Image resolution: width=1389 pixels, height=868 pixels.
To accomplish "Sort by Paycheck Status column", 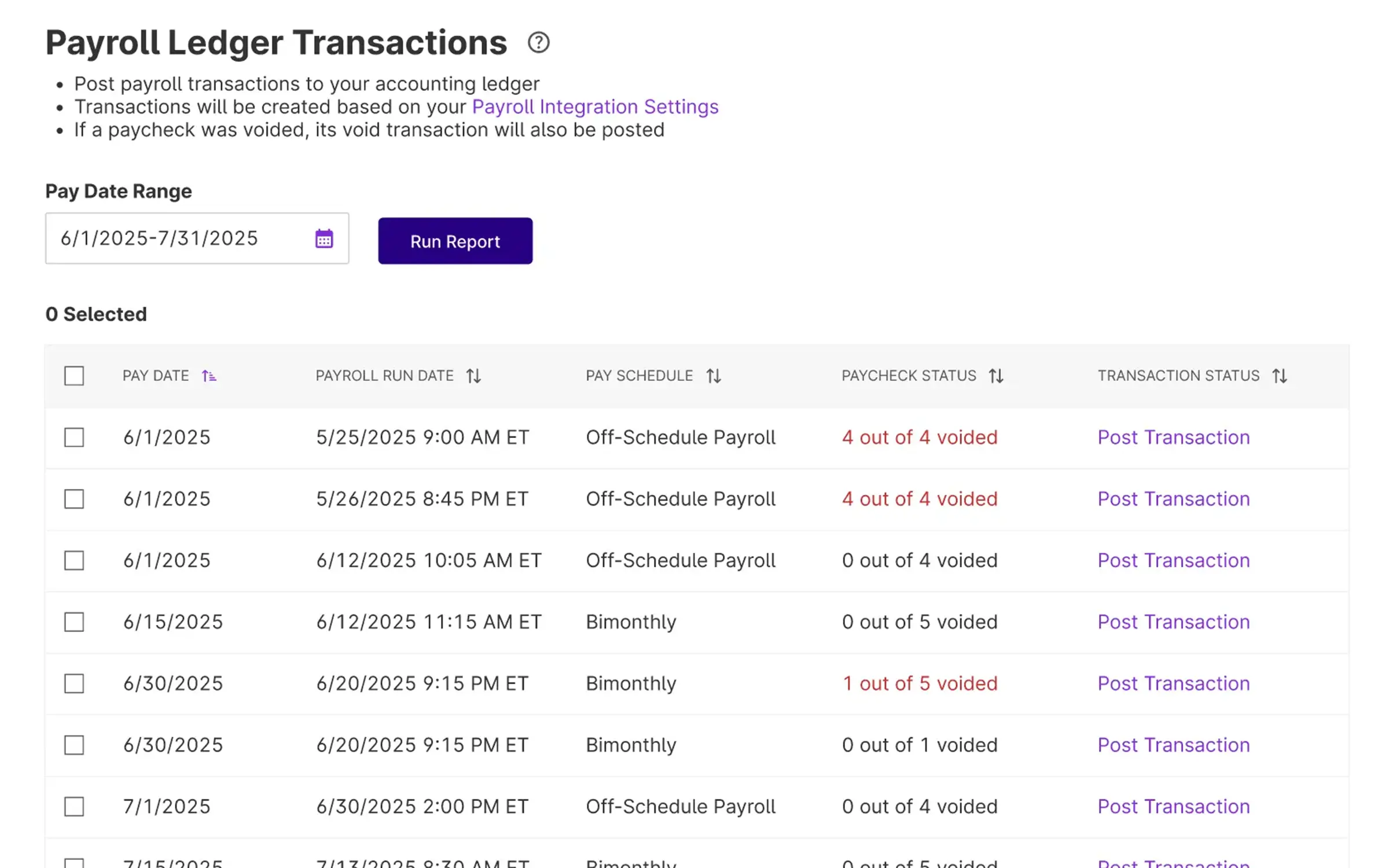I will click(995, 376).
